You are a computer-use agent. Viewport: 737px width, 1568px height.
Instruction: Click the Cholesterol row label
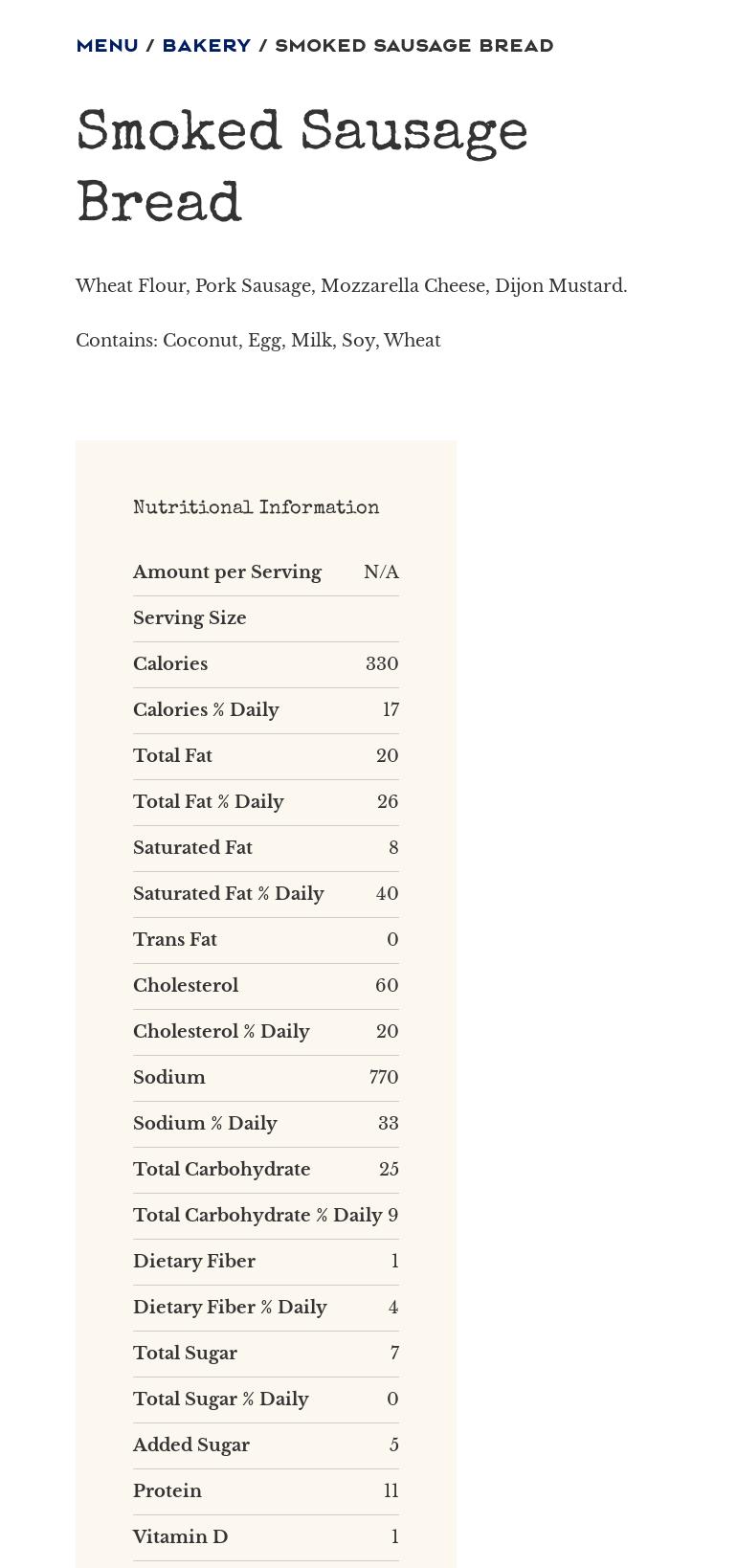(x=186, y=986)
